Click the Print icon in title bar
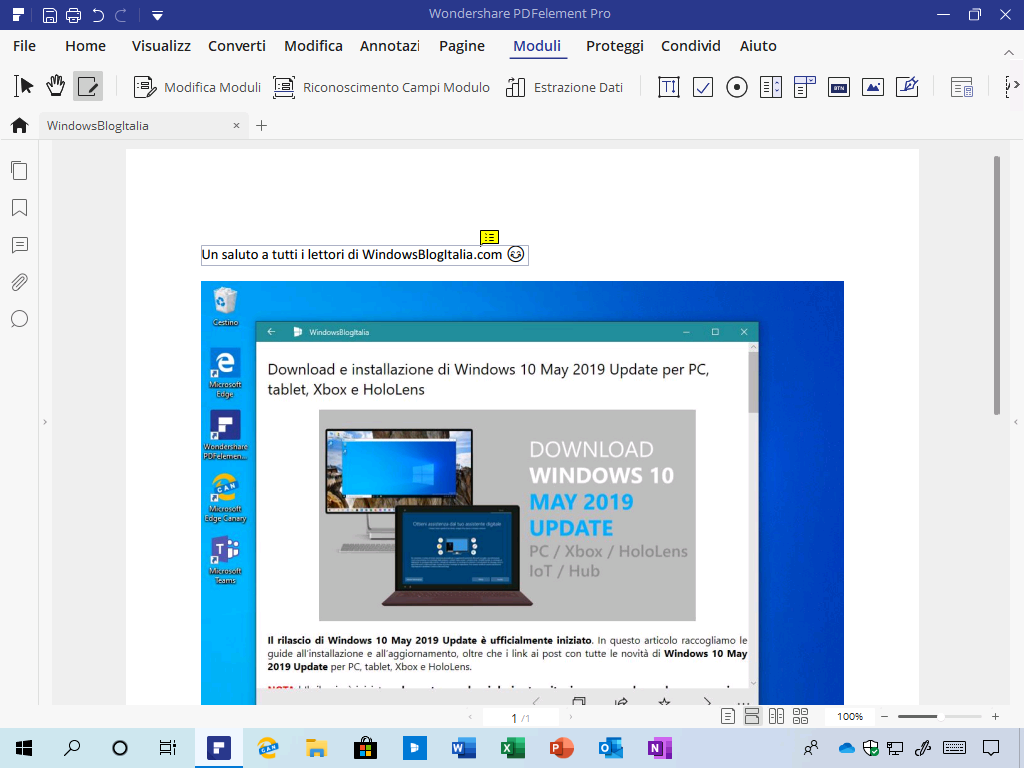The height and width of the screenshot is (768, 1024). pos(73,14)
